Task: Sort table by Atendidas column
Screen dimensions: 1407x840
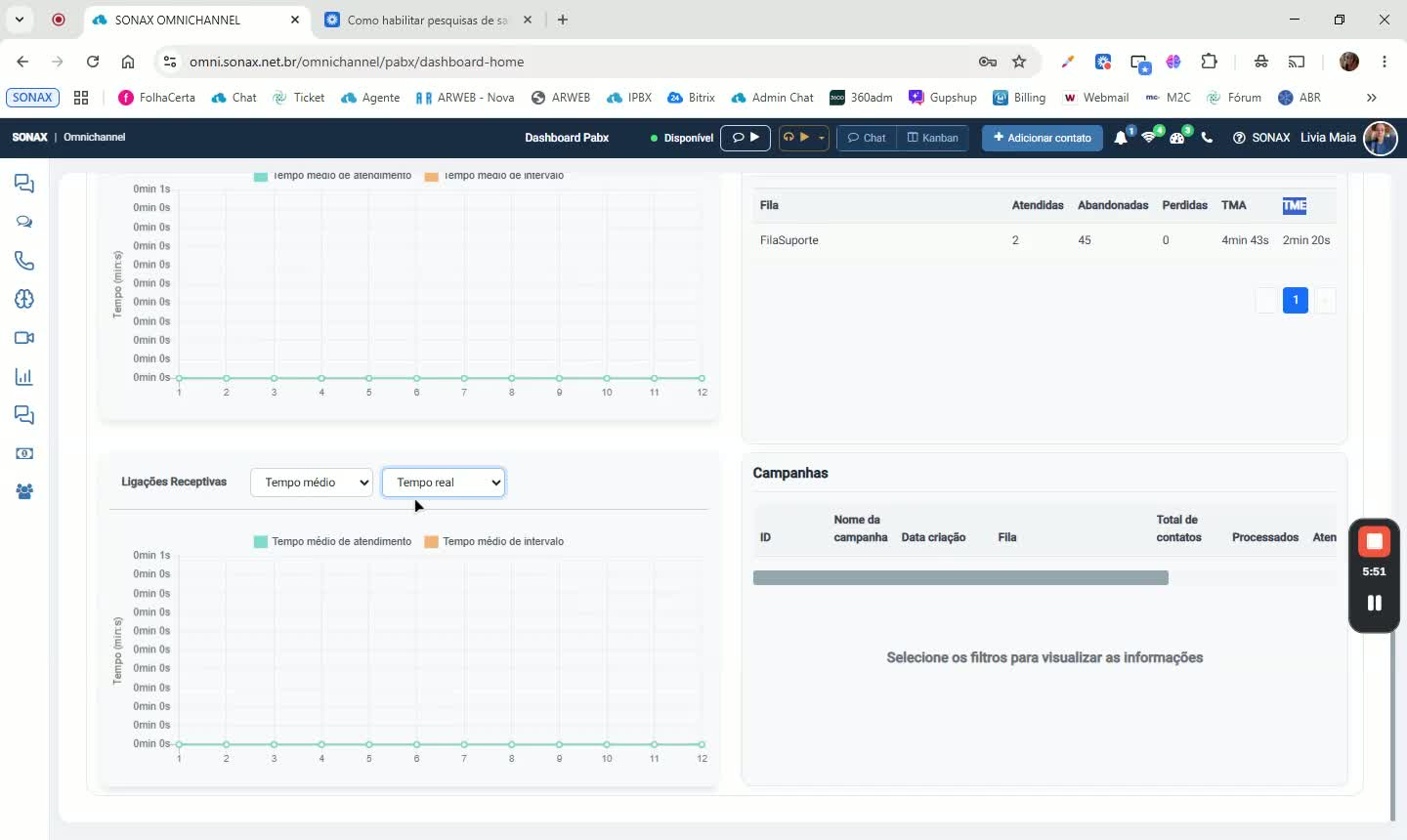Action: point(1038,205)
